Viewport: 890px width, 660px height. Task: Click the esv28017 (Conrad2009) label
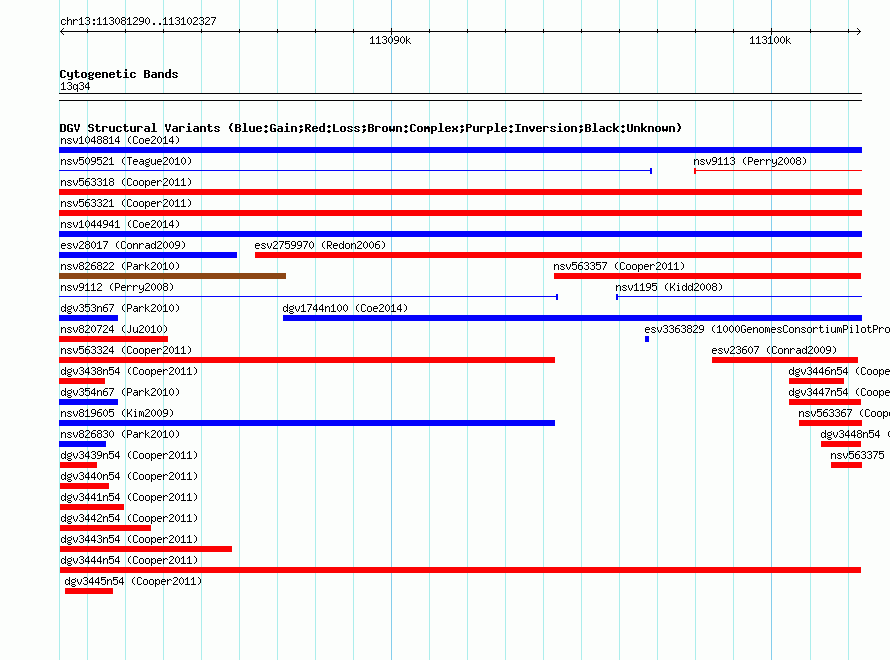tap(123, 245)
